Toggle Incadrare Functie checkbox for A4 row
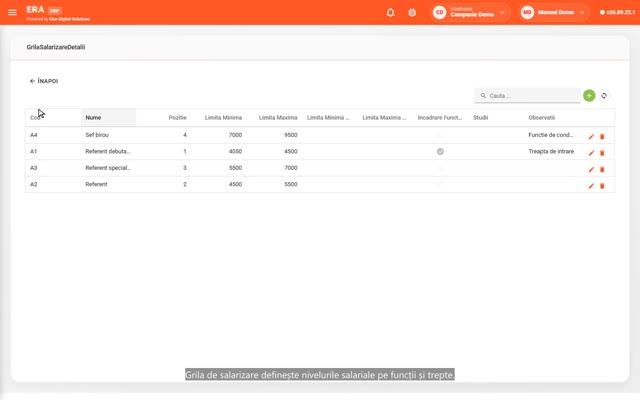 440,135
